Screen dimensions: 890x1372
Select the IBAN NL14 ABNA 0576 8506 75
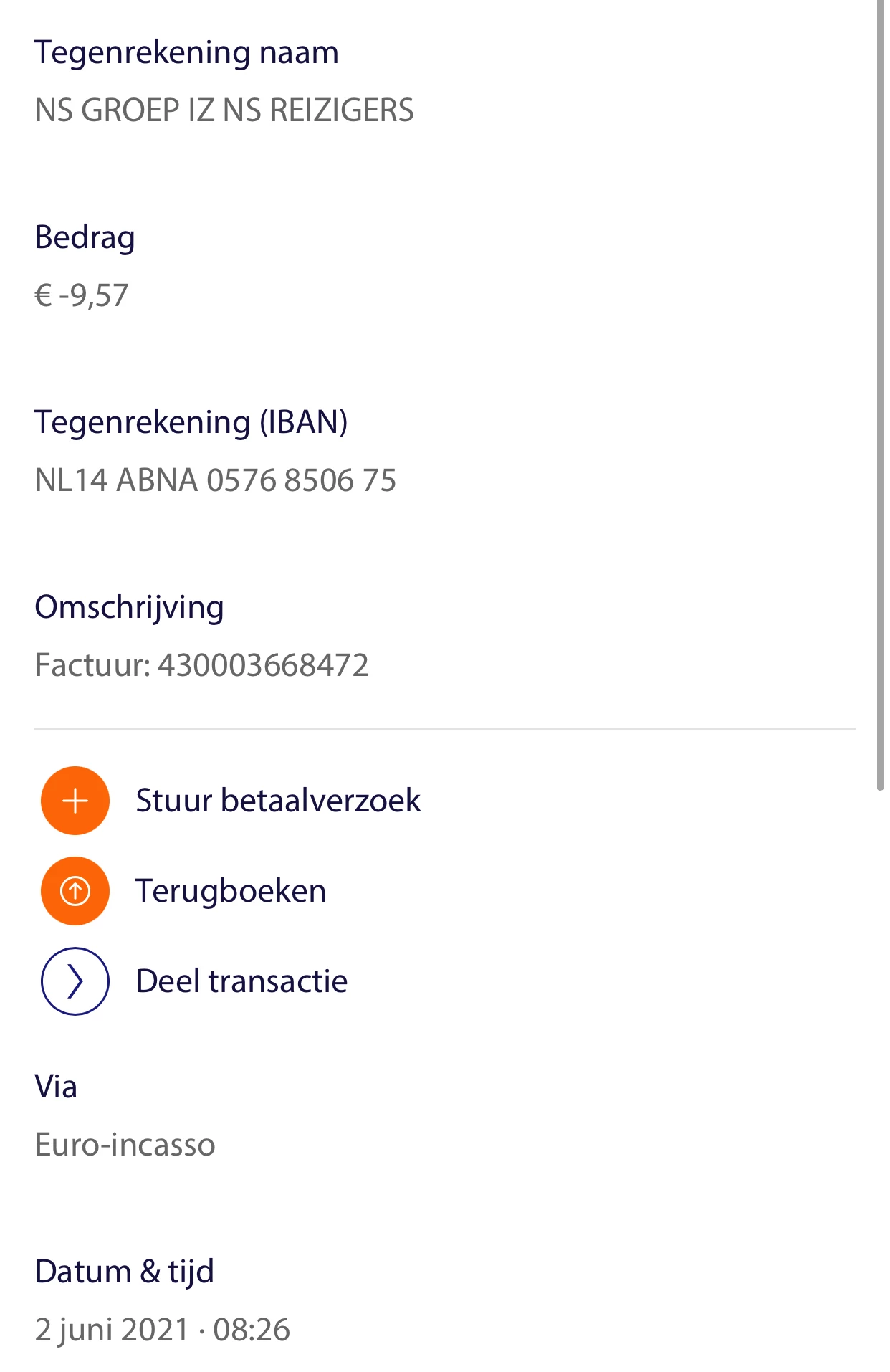(x=215, y=480)
